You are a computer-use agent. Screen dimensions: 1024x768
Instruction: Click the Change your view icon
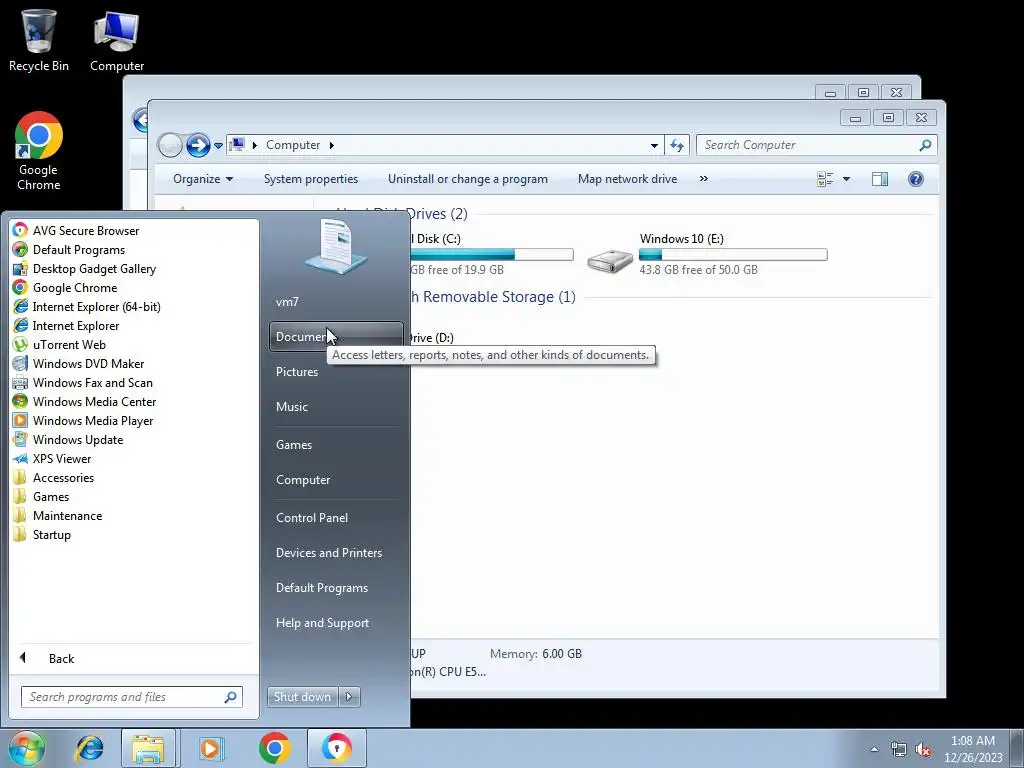(825, 179)
